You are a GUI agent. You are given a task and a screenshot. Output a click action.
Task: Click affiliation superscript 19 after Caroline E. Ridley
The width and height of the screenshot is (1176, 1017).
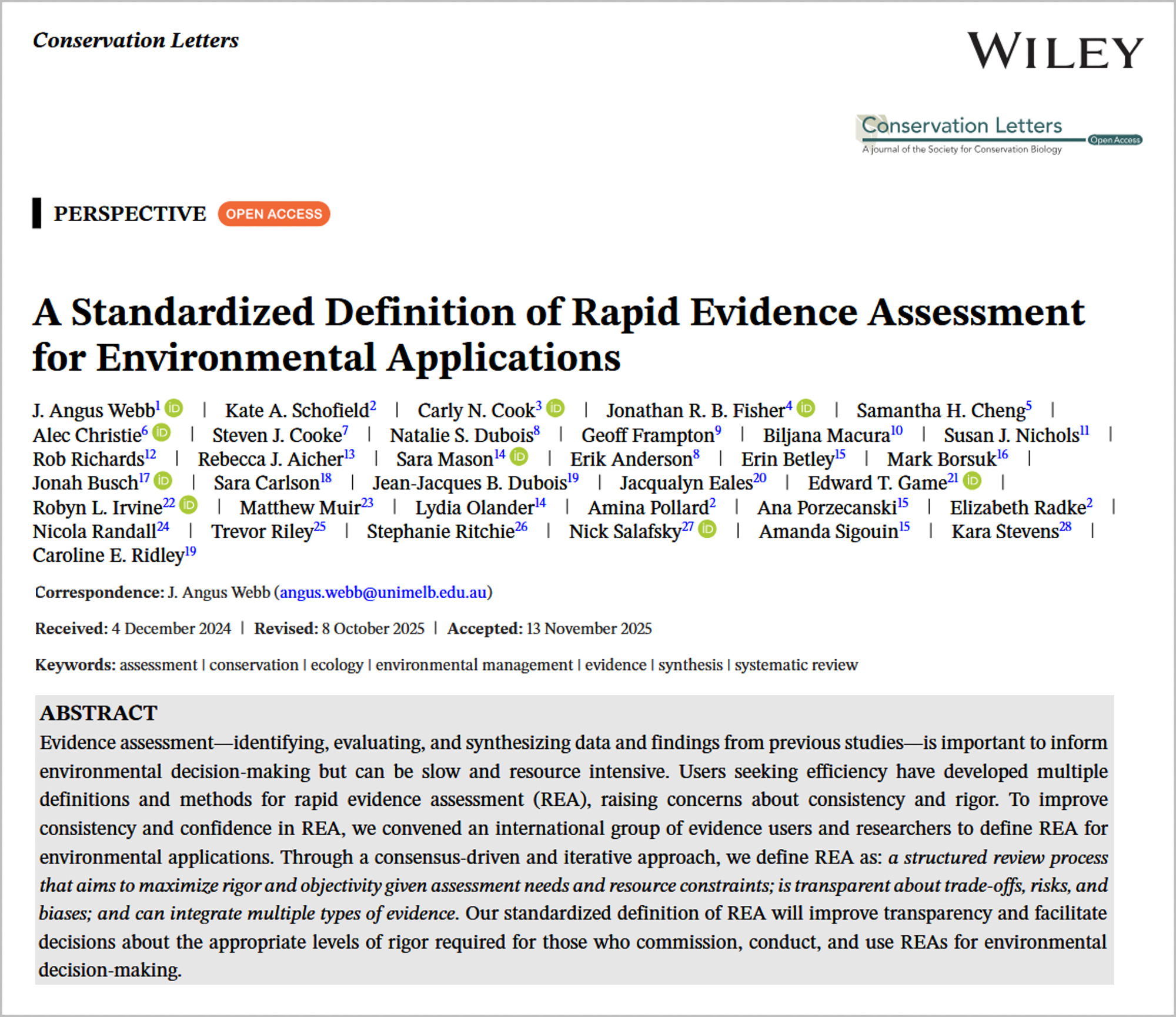pyautogui.click(x=191, y=551)
